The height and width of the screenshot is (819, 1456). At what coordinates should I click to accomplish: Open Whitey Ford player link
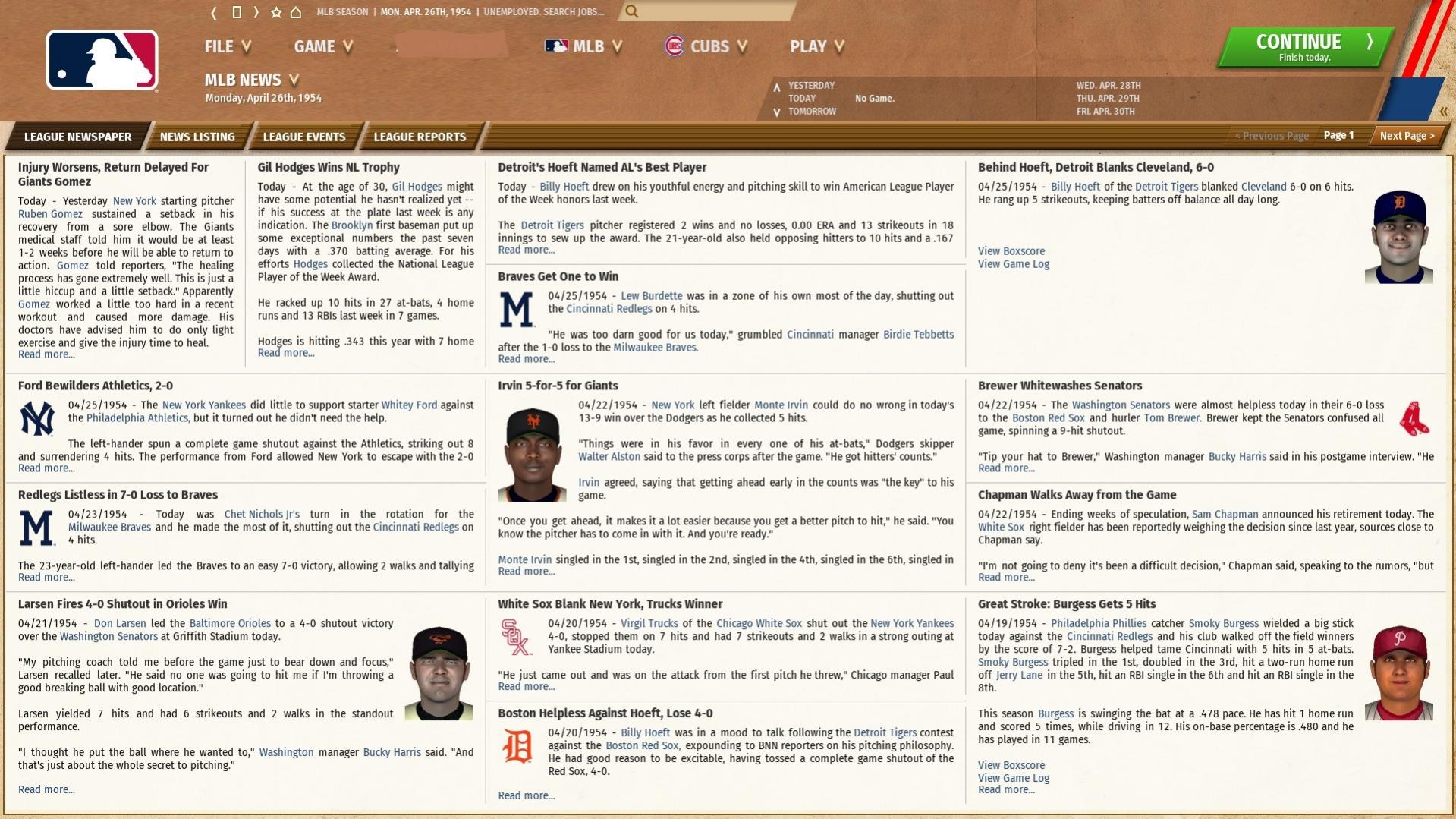coord(409,405)
